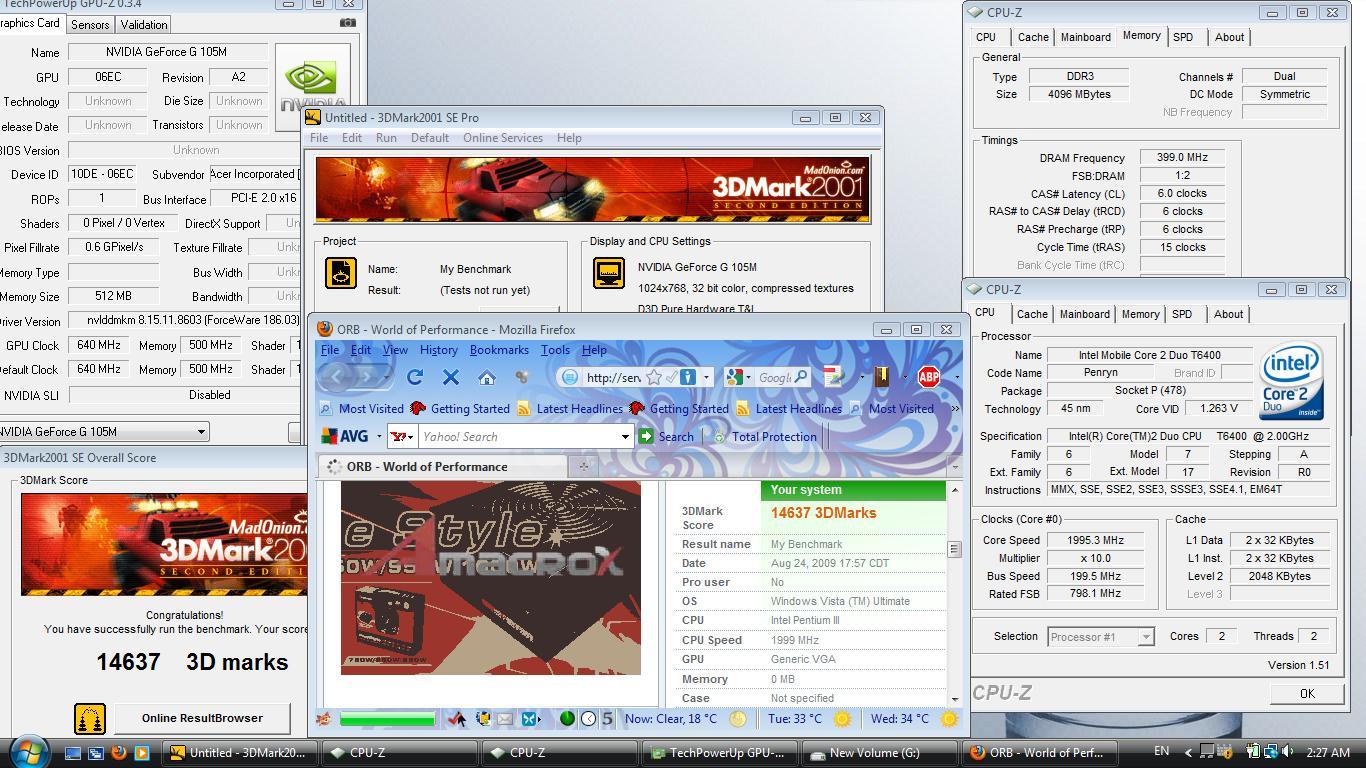The image size is (1366, 768).
Task: Switch to the Validation tab in GPU-Z
Action: coord(144,24)
